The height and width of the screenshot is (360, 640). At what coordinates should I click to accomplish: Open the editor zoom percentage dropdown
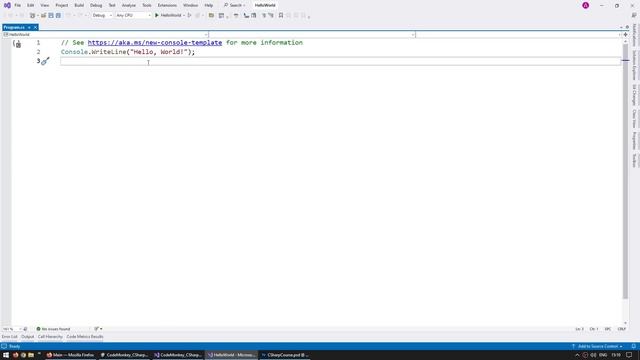(x=11, y=329)
